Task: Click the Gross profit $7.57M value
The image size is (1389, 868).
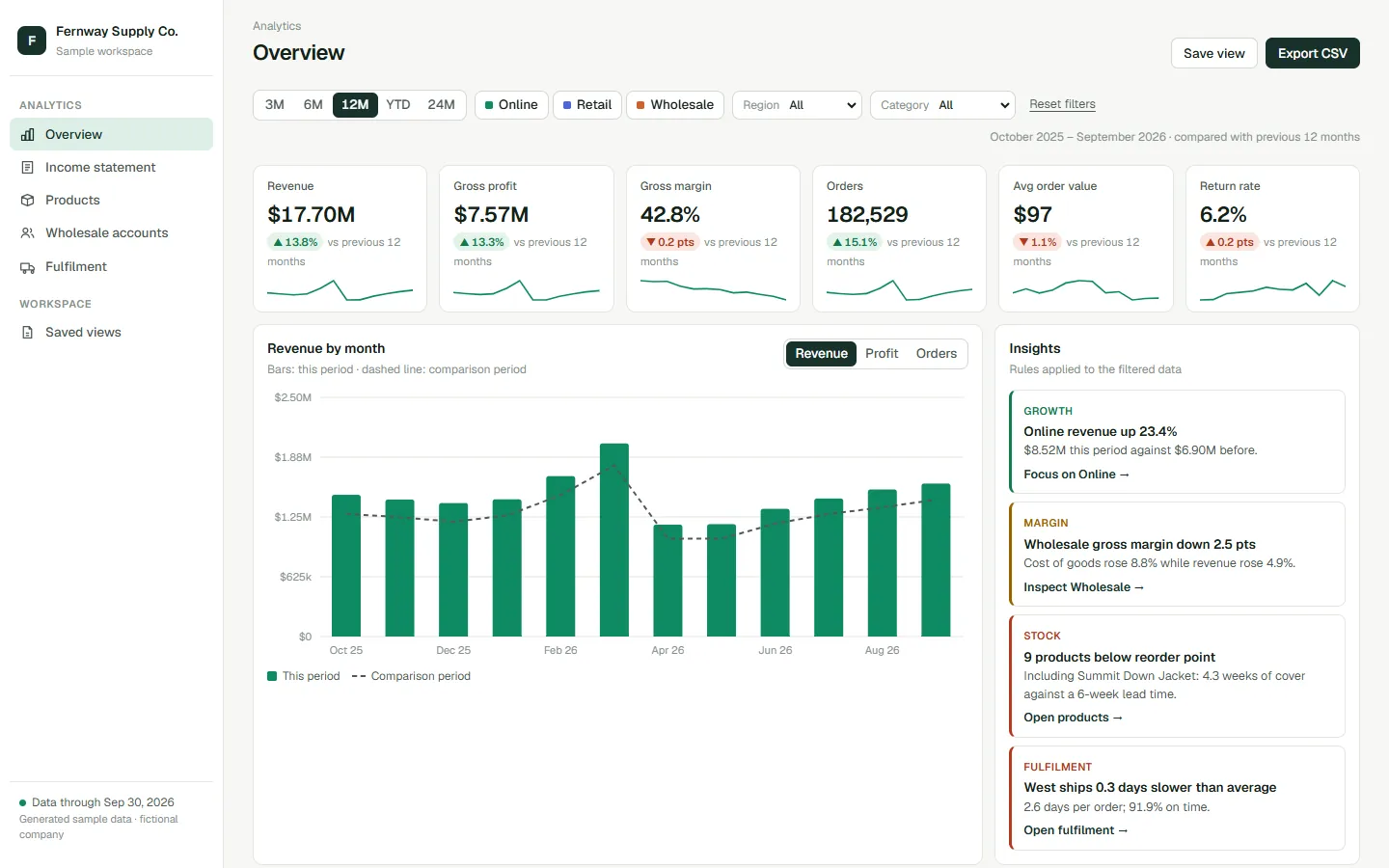Action: click(x=491, y=214)
